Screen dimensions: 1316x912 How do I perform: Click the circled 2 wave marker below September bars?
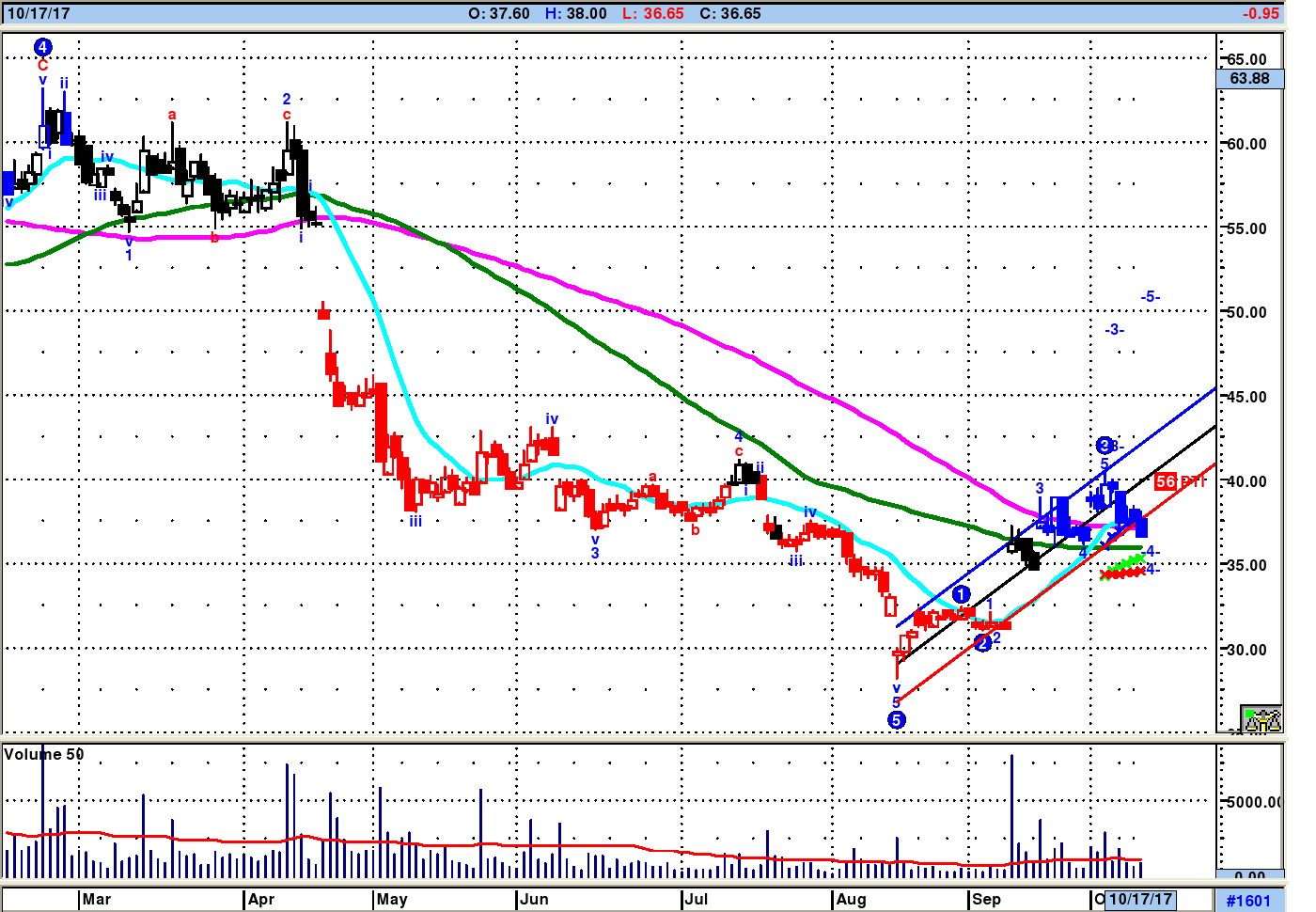(x=982, y=643)
